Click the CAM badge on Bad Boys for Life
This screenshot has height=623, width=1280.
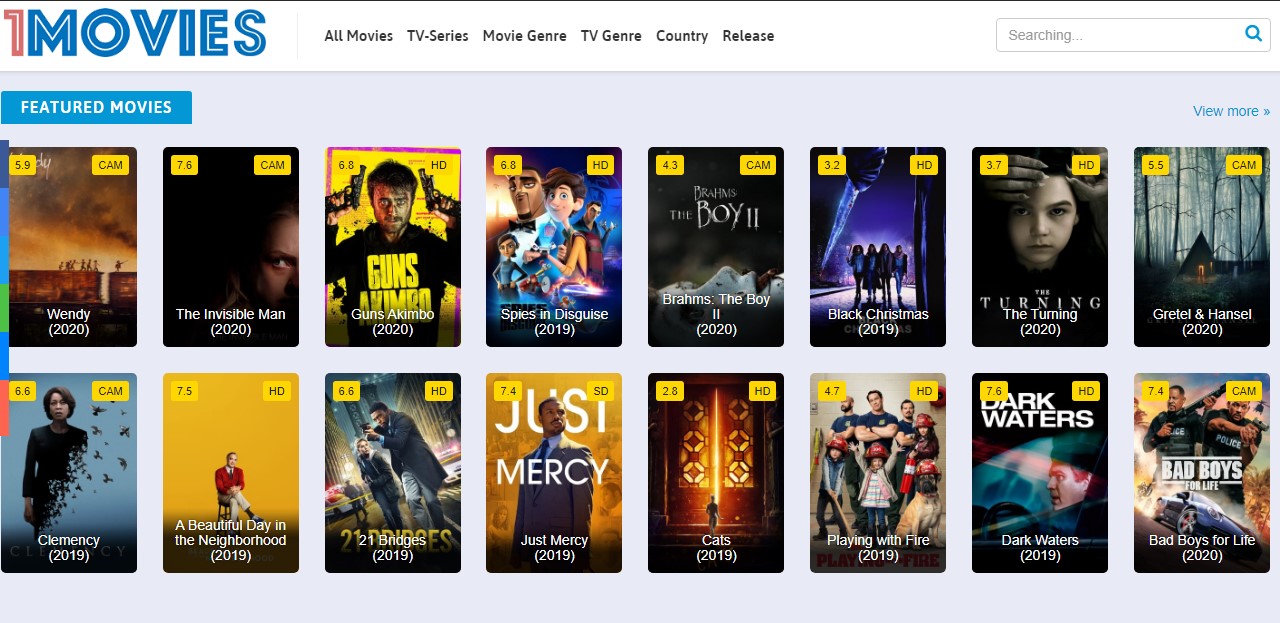(1244, 391)
